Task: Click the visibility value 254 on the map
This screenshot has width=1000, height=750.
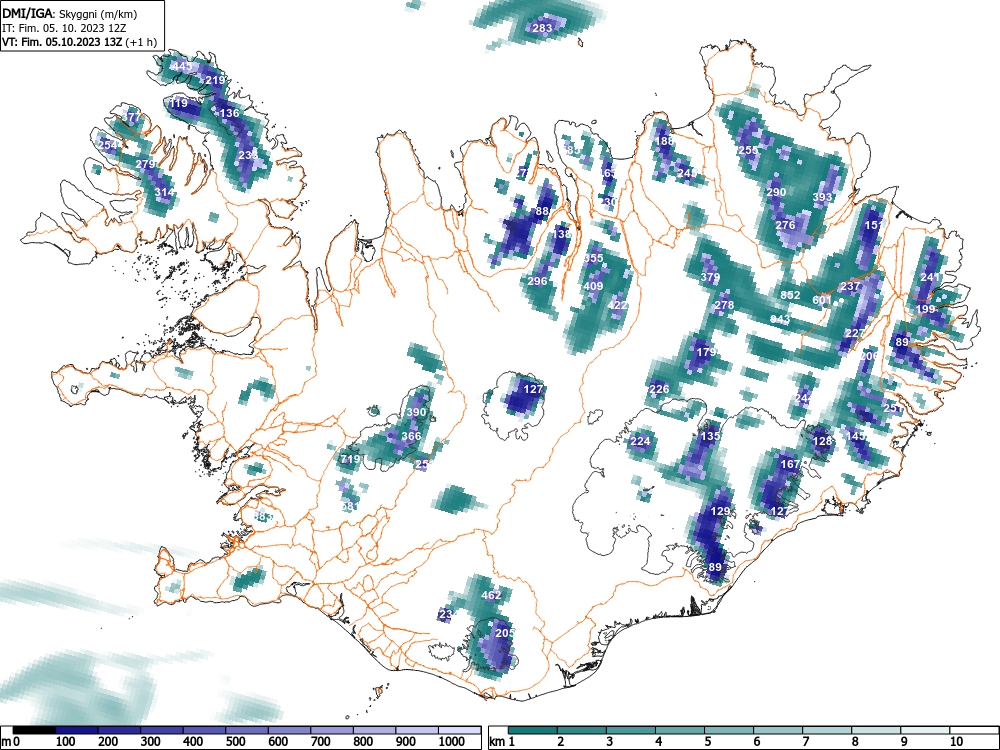Action: coord(108,145)
